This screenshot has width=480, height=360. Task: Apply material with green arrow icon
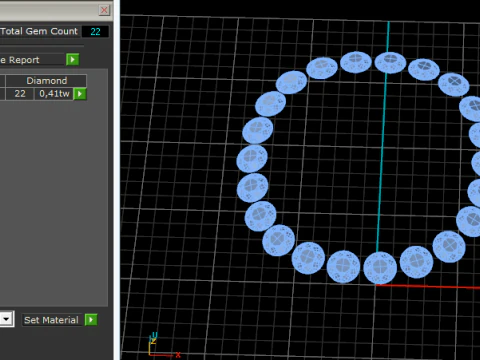pyautogui.click(x=91, y=320)
